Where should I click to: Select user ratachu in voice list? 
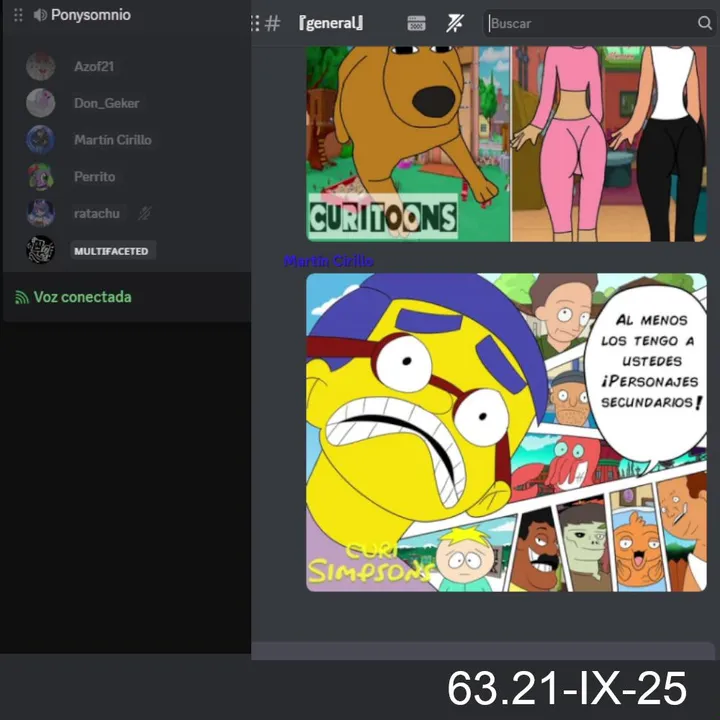pos(96,214)
